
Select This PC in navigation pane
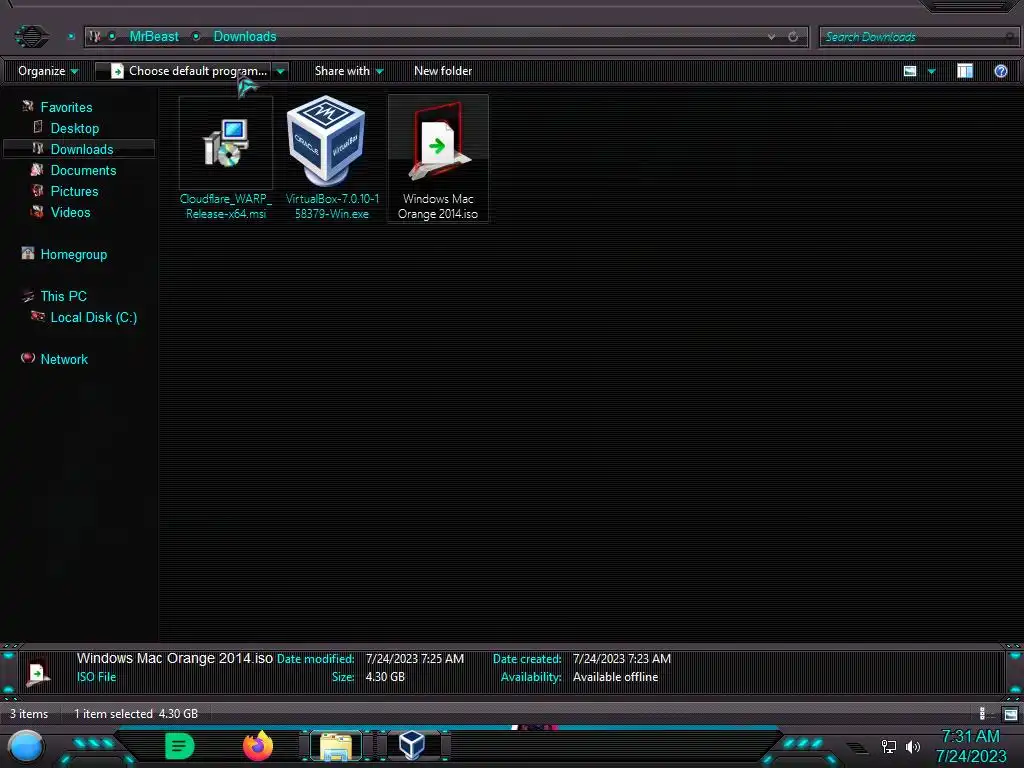[63, 296]
